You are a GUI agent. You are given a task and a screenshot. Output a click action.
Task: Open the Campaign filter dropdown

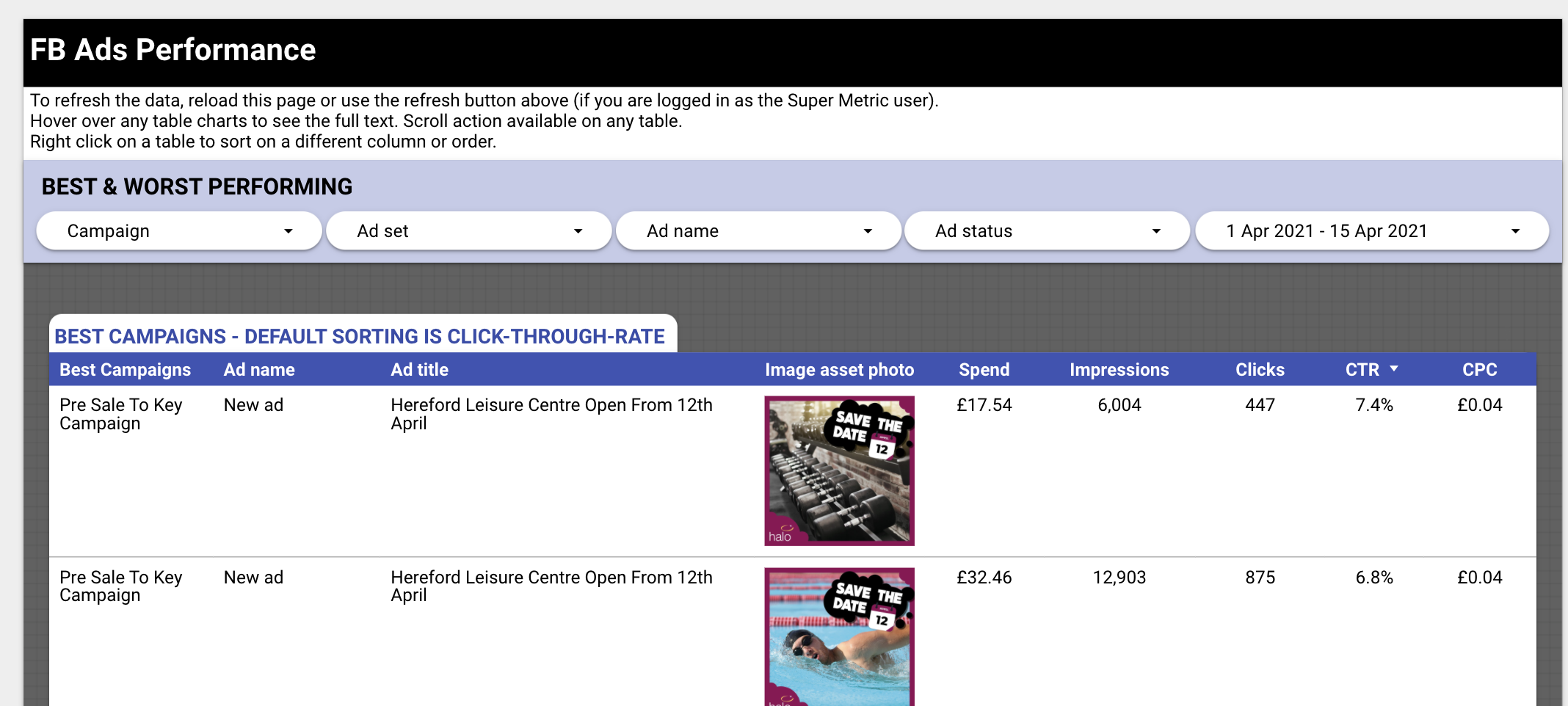pos(178,230)
